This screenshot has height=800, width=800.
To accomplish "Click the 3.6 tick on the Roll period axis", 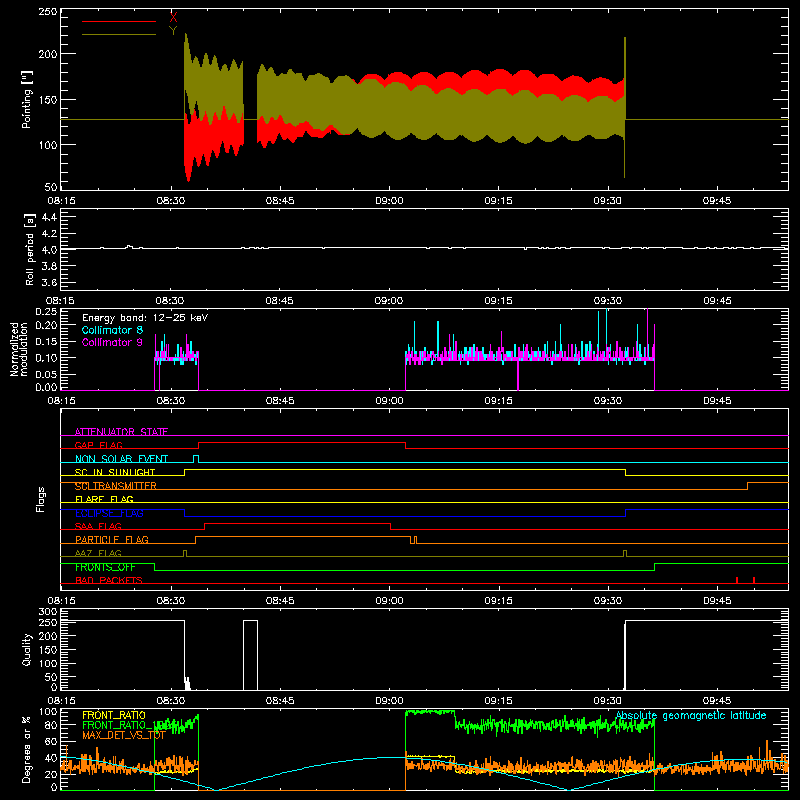I will (49, 282).
